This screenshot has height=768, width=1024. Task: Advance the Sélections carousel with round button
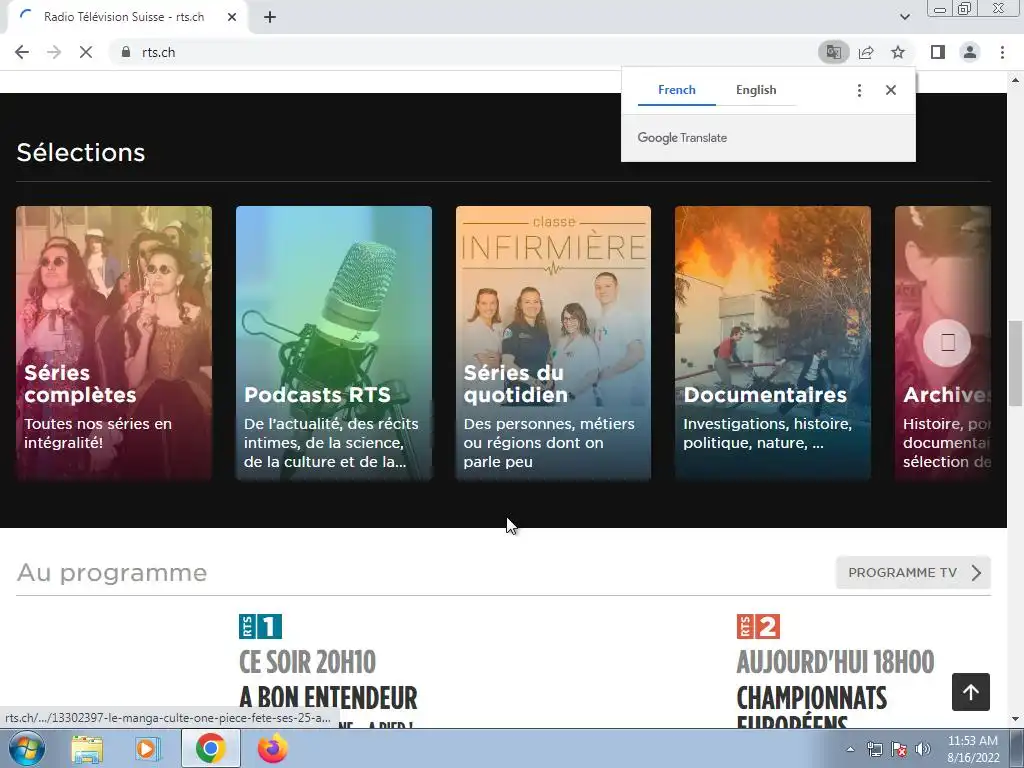[947, 342]
